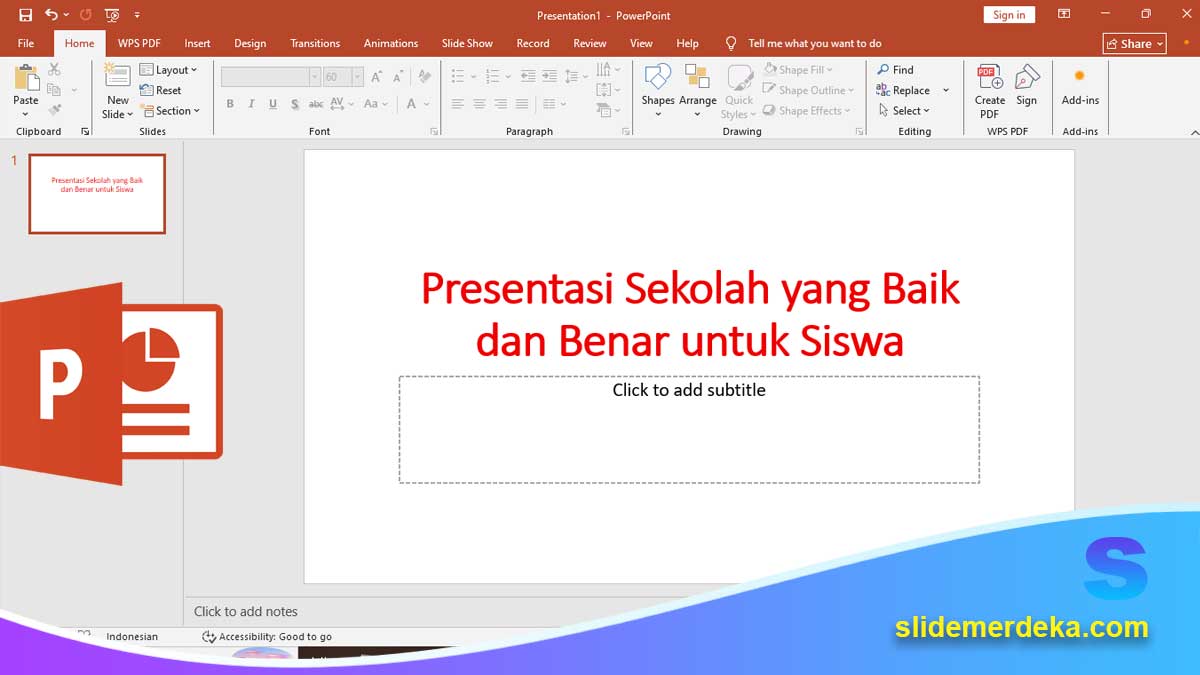Toggle Center paragraph alignment
This screenshot has width=1200, height=675.
click(479, 104)
